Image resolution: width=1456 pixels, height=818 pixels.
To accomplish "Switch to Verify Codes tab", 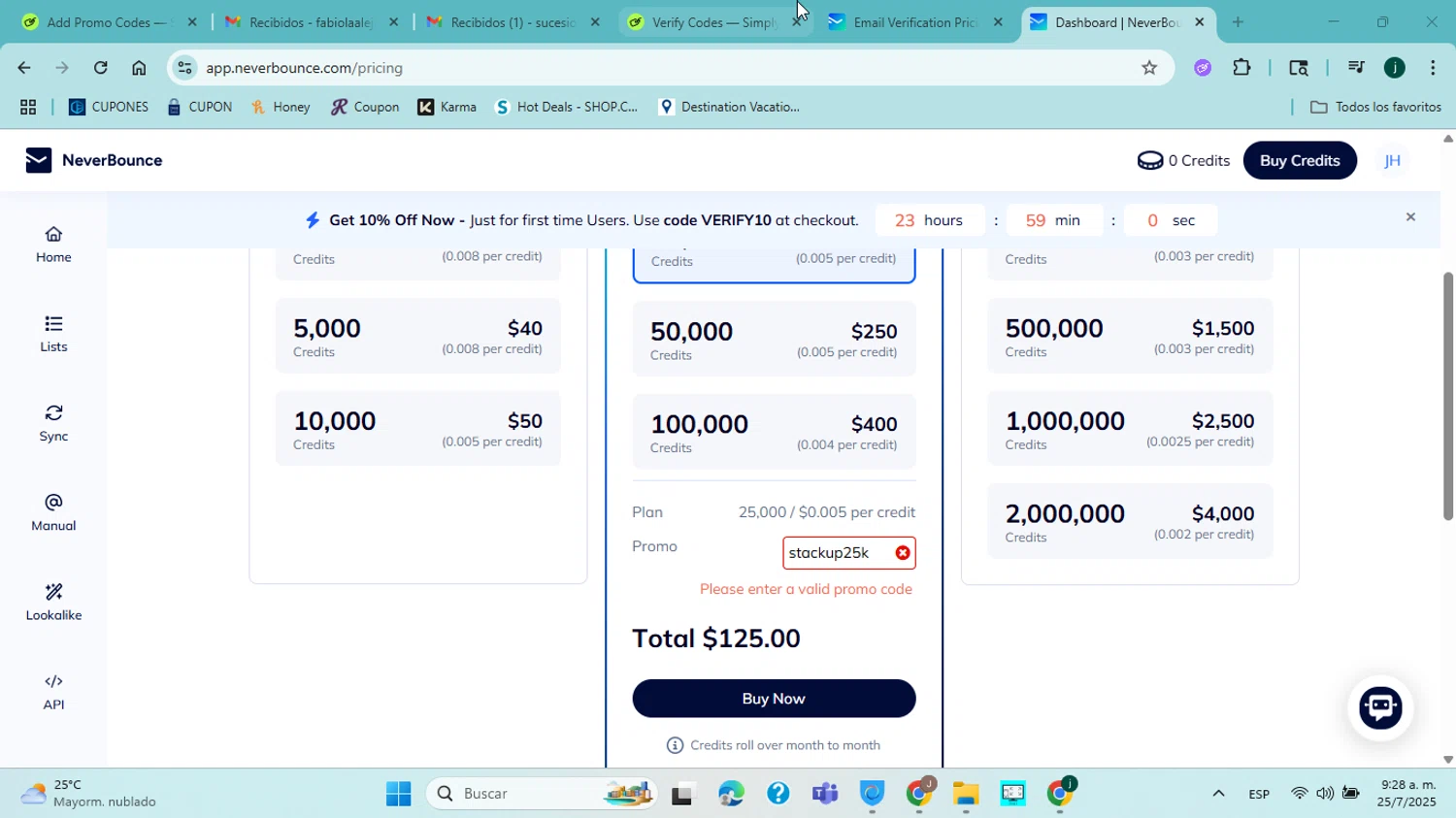I will 714,21.
